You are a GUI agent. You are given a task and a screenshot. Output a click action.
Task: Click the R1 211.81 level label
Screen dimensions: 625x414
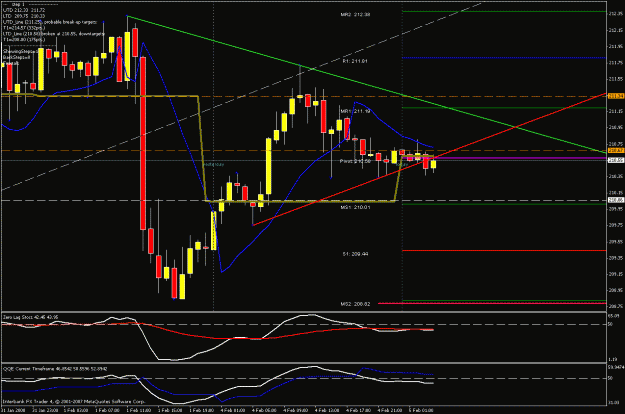[x=355, y=61]
